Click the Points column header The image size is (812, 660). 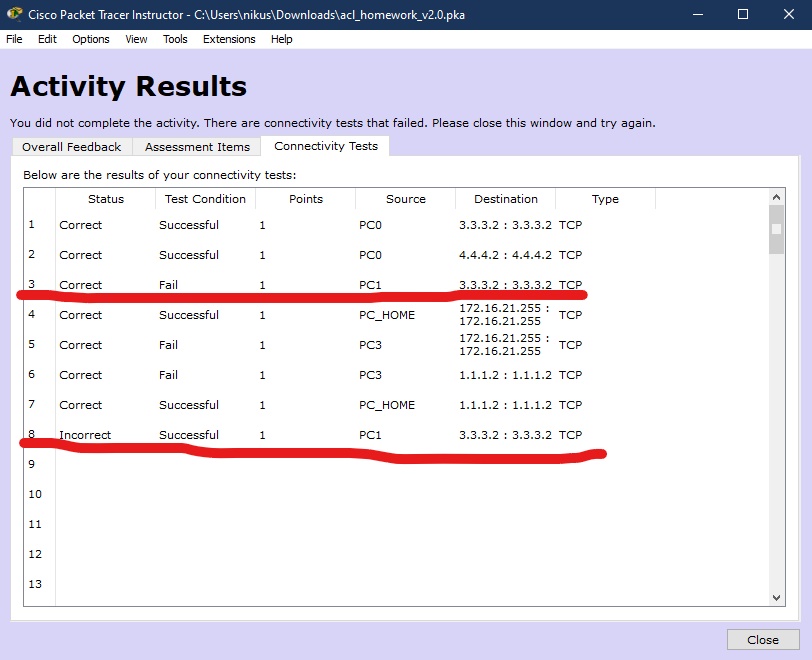(x=306, y=199)
